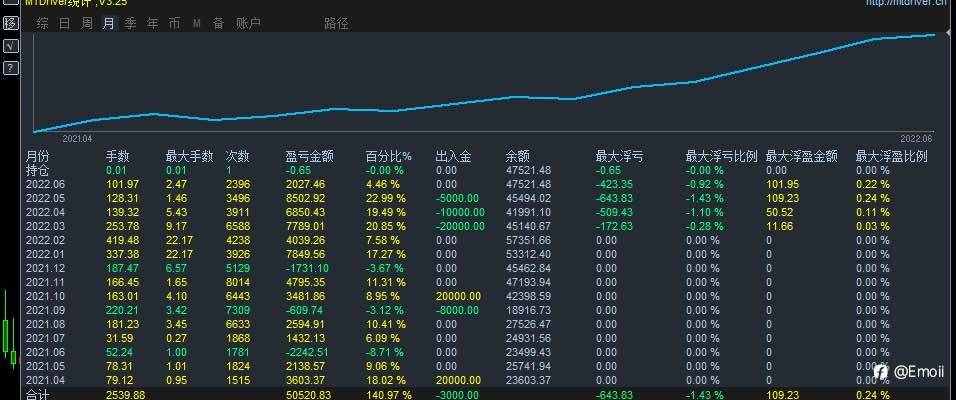This screenshot has width=956, height=400.
Task: Select the 合计 totals row label
Action: (x=37, y=395)
